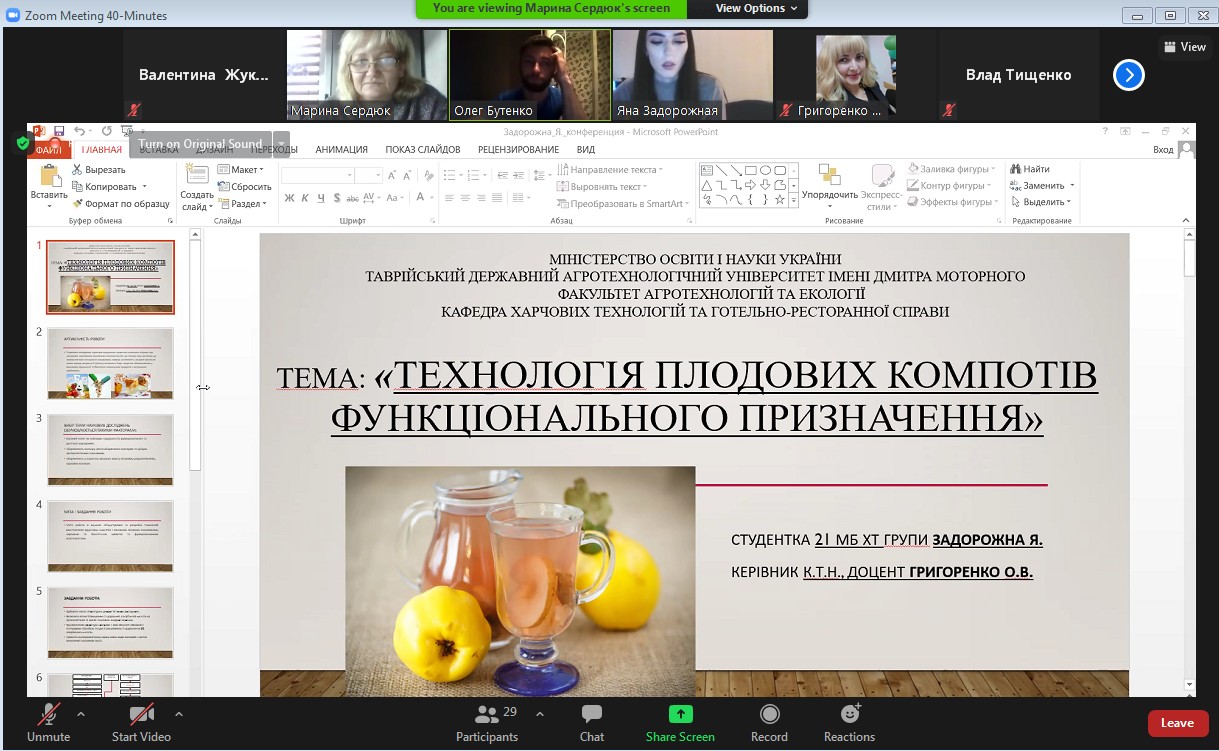Switch to the АНИМАЦИЯ ribbon tab
Image resolution: width=1219 pixels, height=751 pixels.
[341, 150]
